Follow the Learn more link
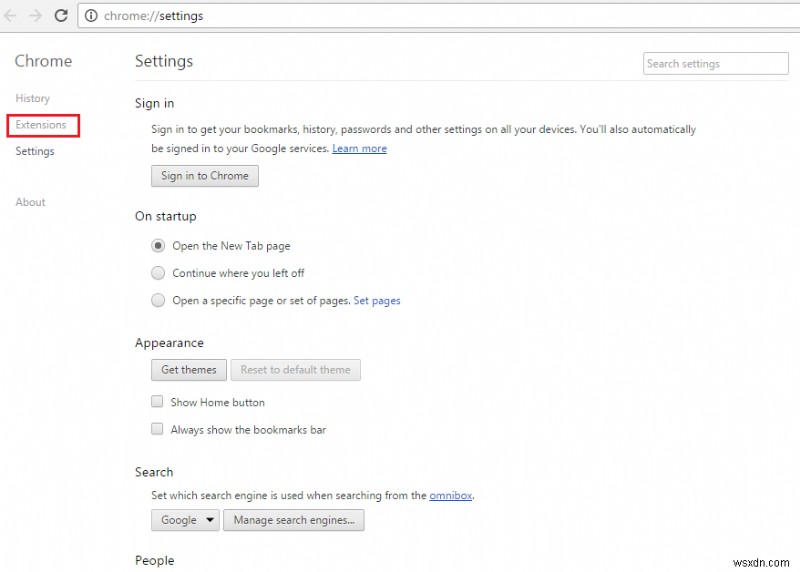Image resolution: width=800 pixels, height=572 pixels. [359, 149]
